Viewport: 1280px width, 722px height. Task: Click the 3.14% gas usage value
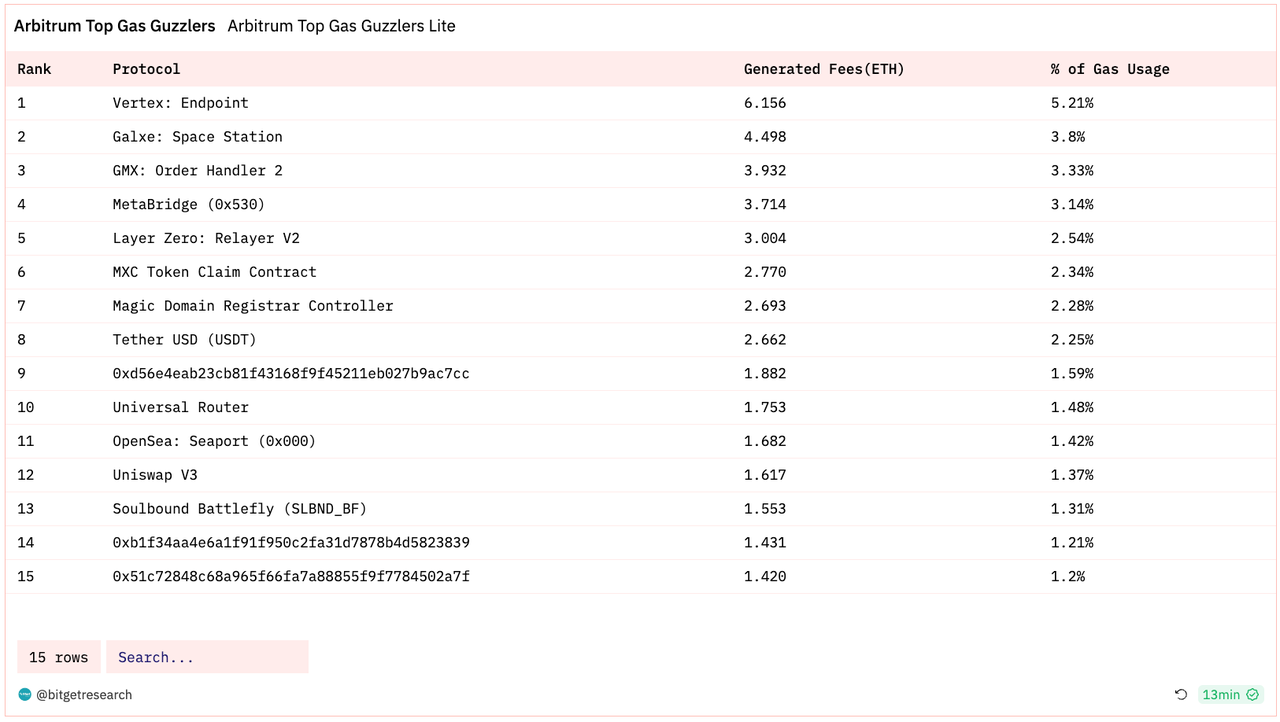[x=1072, y=204]
